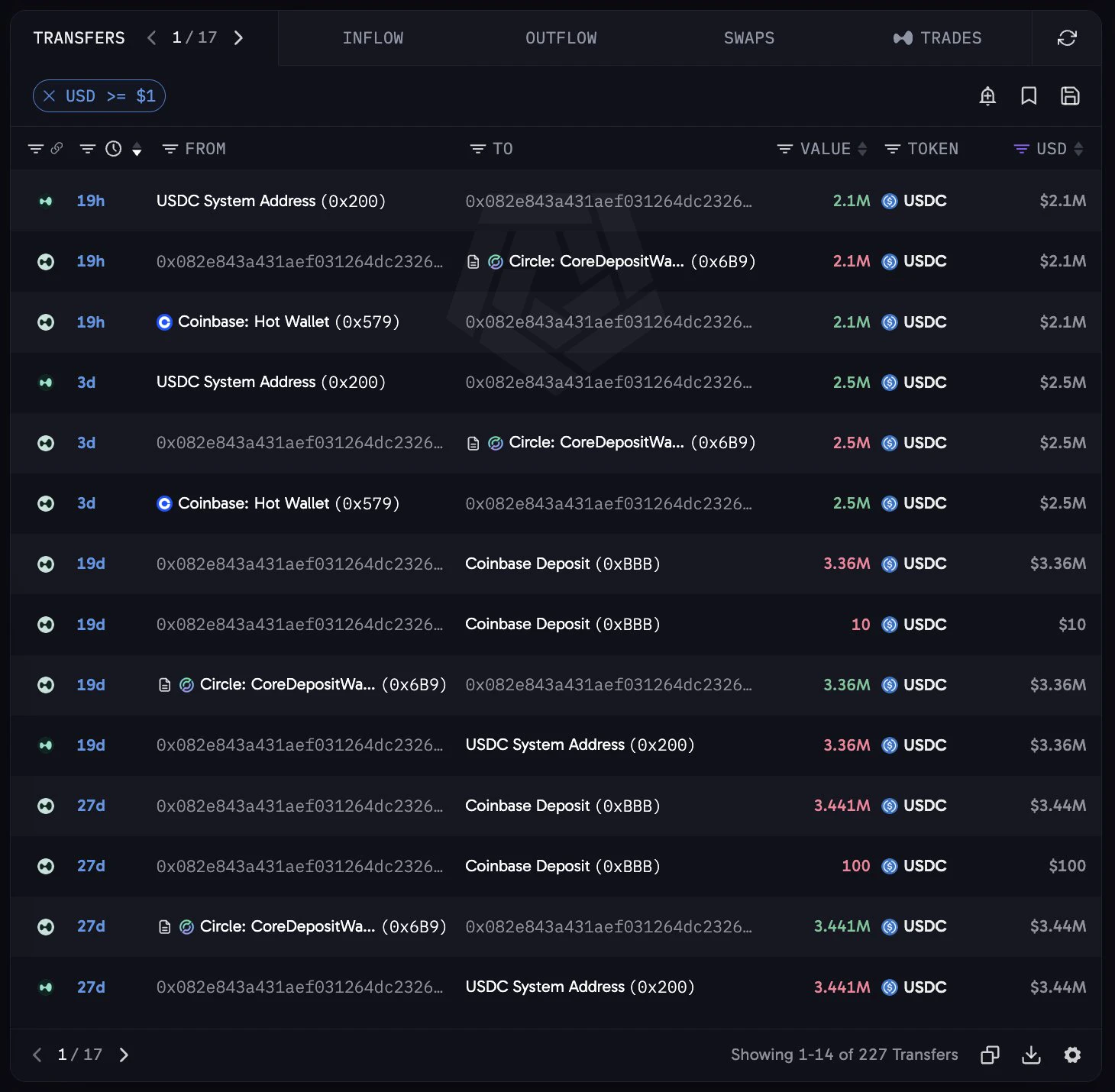Screen dimensions: 1115x1092
Task: Sort by the USD column arrows
Action: pos(1078,149)
